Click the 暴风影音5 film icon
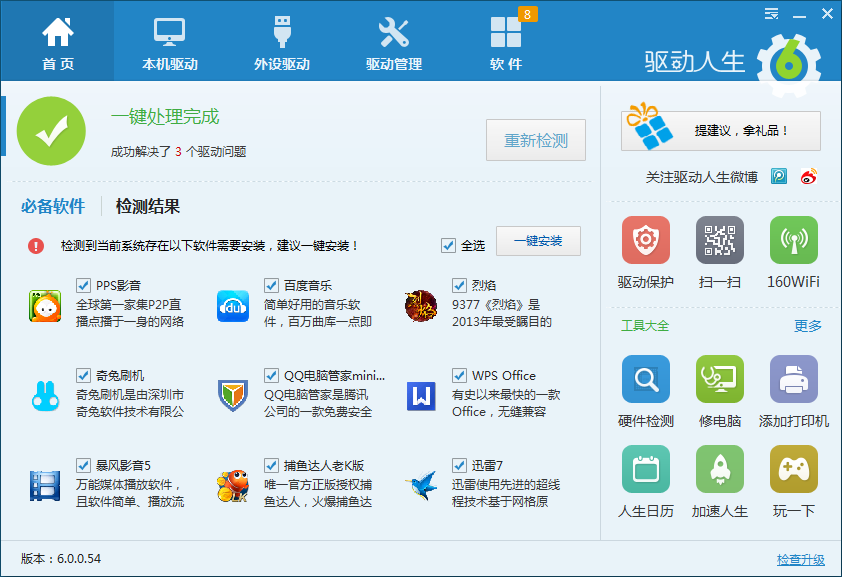Viewport: 842px width, 577px height. (45, 486)
